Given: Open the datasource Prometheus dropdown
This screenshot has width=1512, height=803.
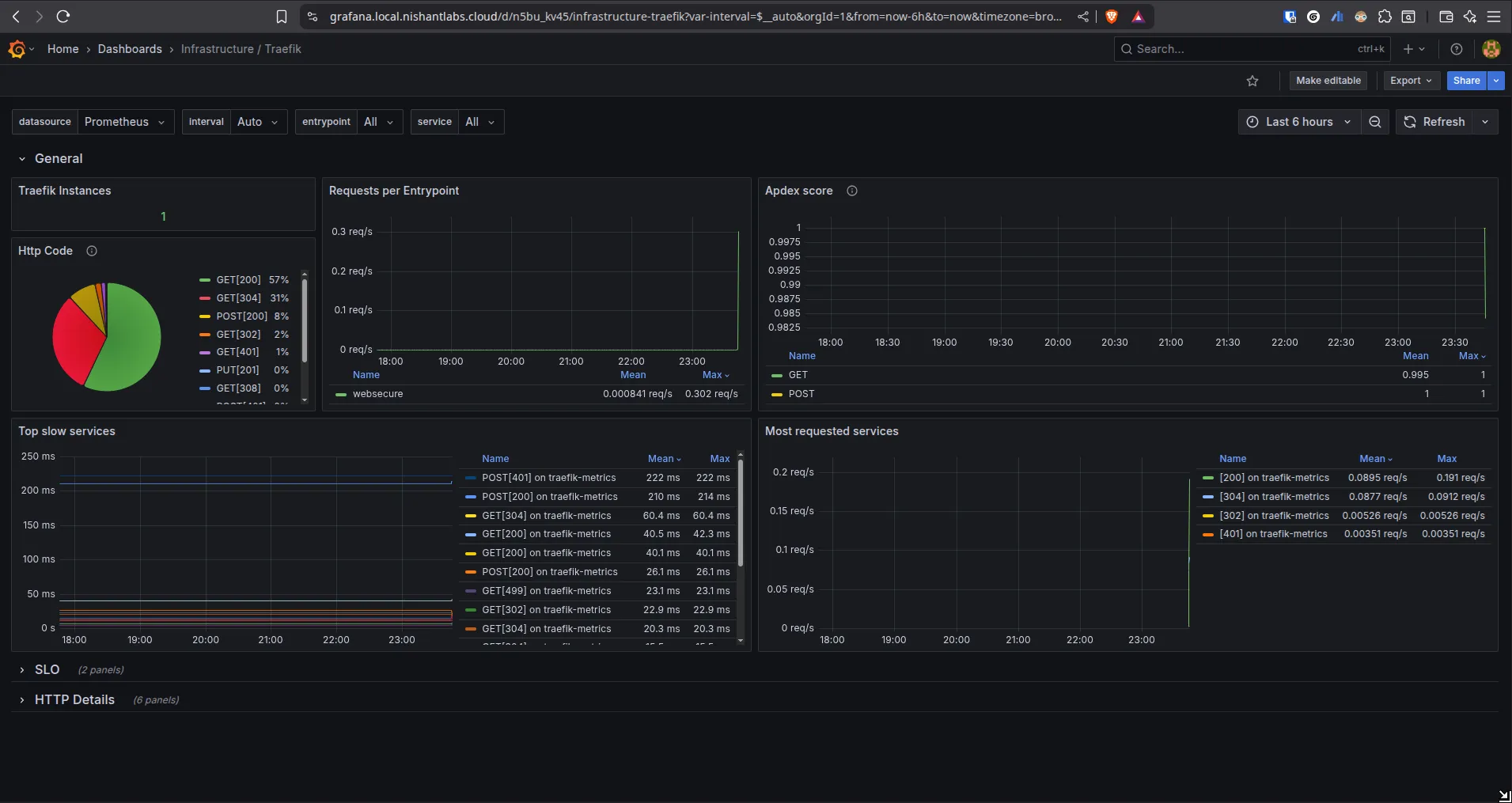Looking at the screenshot, I should [x=125, y=122].
